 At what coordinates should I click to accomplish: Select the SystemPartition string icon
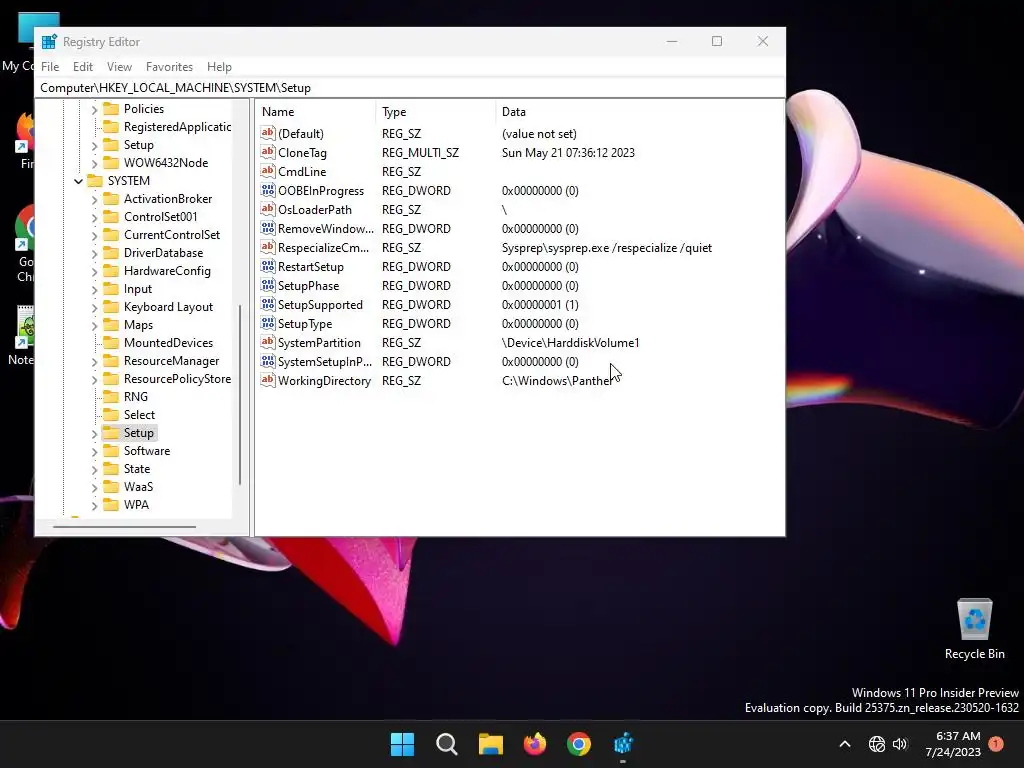pos(268,342)
